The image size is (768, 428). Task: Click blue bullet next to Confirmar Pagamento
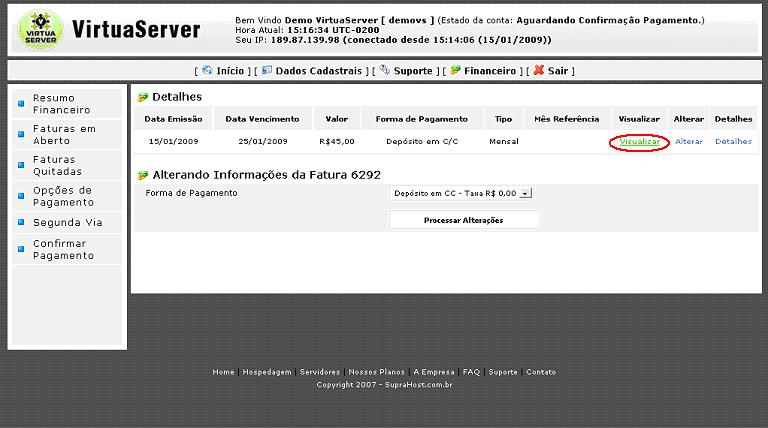[21, 249]
